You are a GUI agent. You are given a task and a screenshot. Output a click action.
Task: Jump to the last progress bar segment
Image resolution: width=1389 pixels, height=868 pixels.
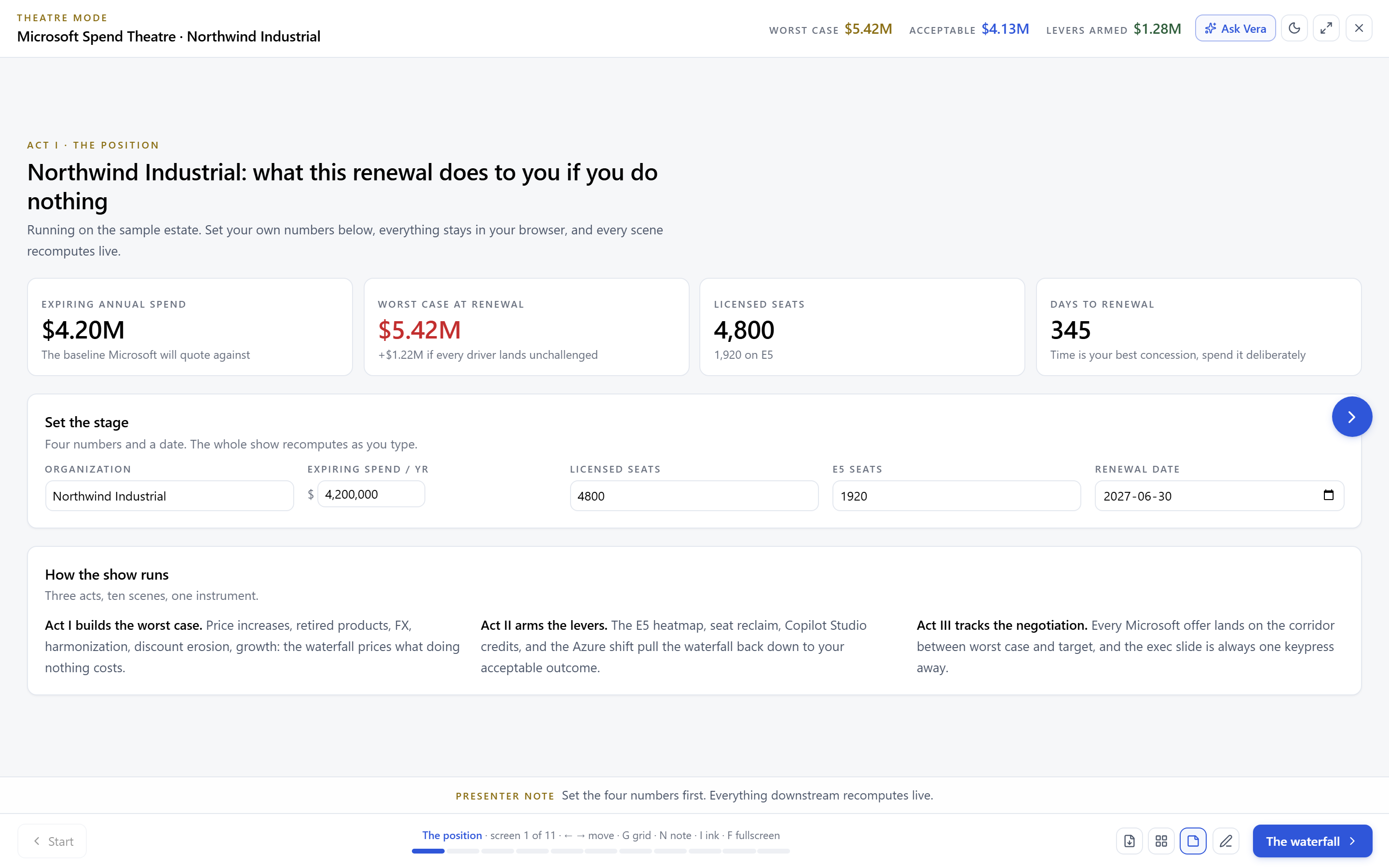[774, 851]
